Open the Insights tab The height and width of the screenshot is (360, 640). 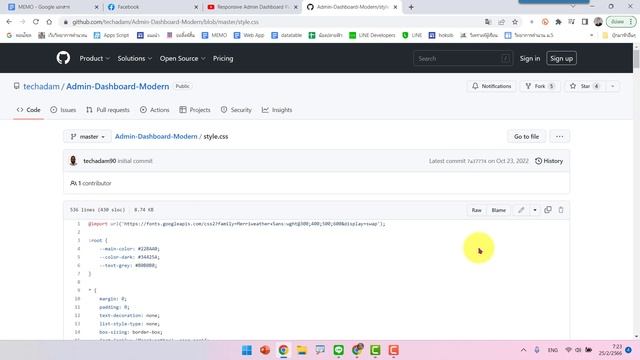click(x=277, y=110)
